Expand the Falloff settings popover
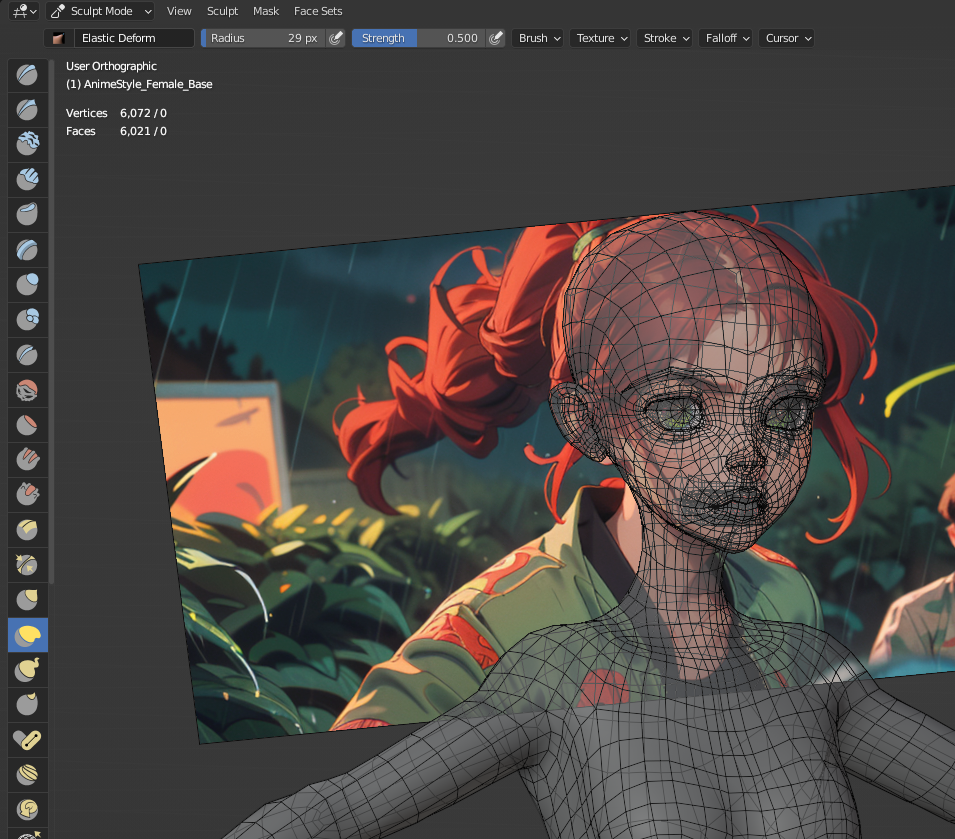Viewport: 955px width, 839px height. (725, 38)
